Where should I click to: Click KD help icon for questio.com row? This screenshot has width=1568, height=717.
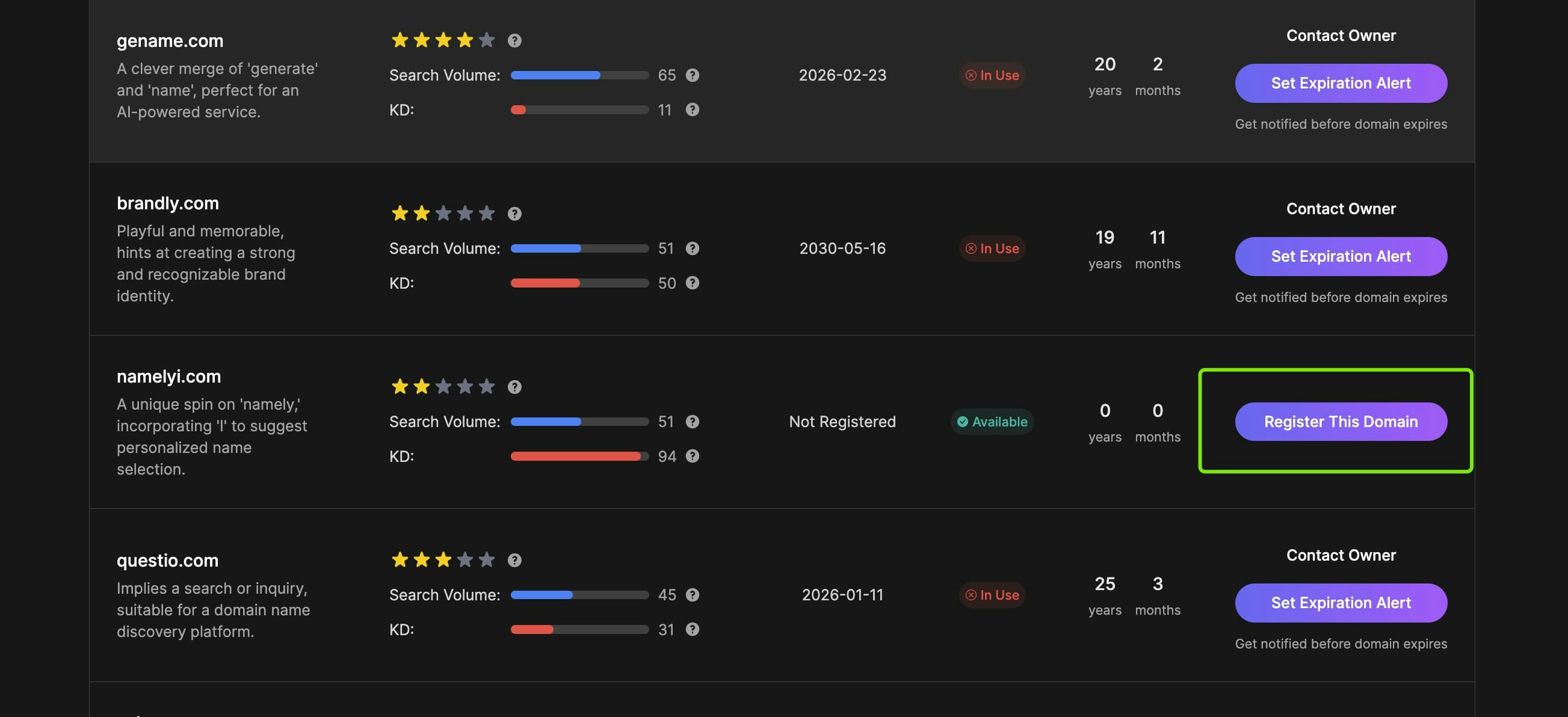pyautogui.click(x=692, y=629)
